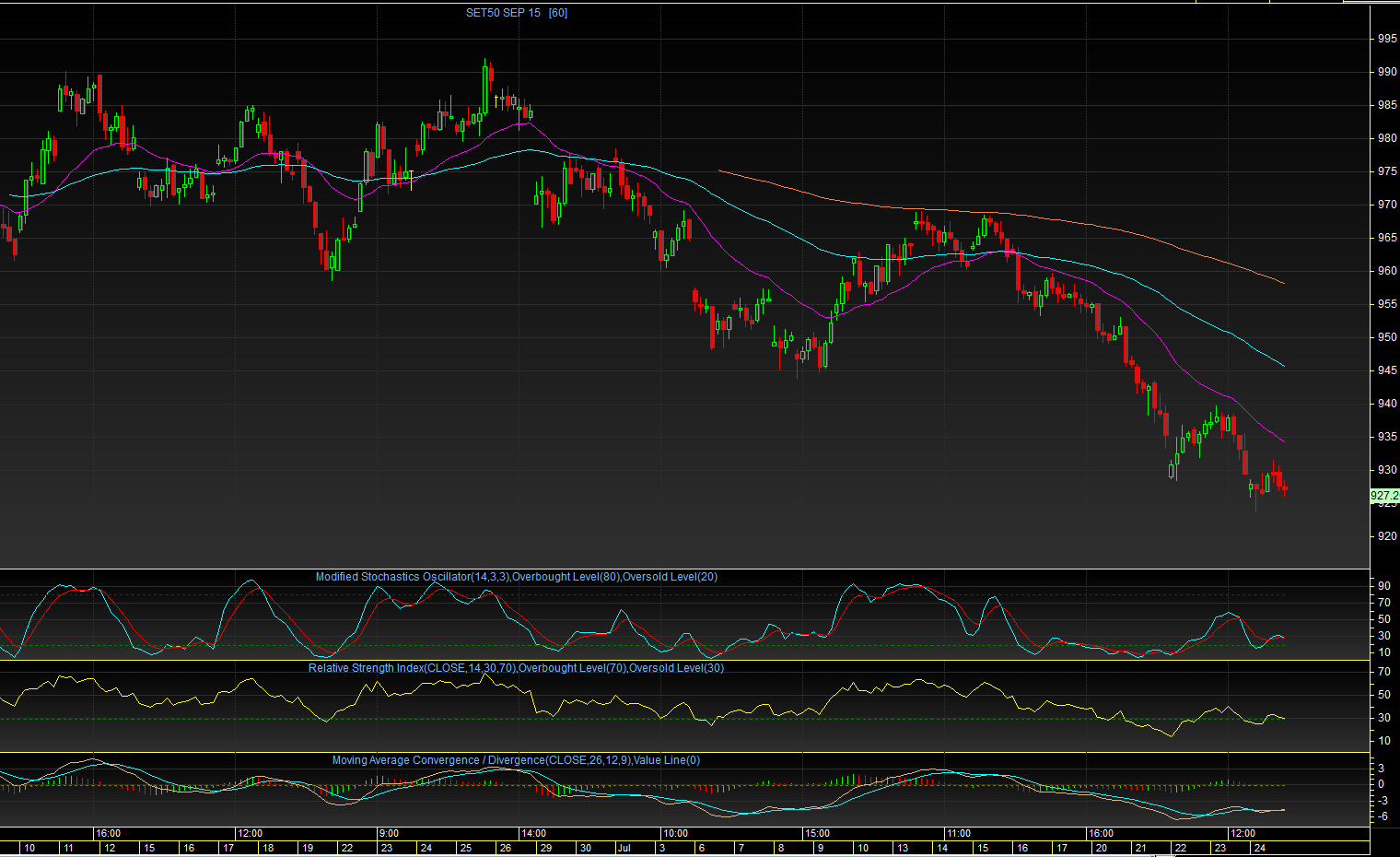
Task: Select the Modified Stochastics Oscillator indicator label
Action: point(517,577)
